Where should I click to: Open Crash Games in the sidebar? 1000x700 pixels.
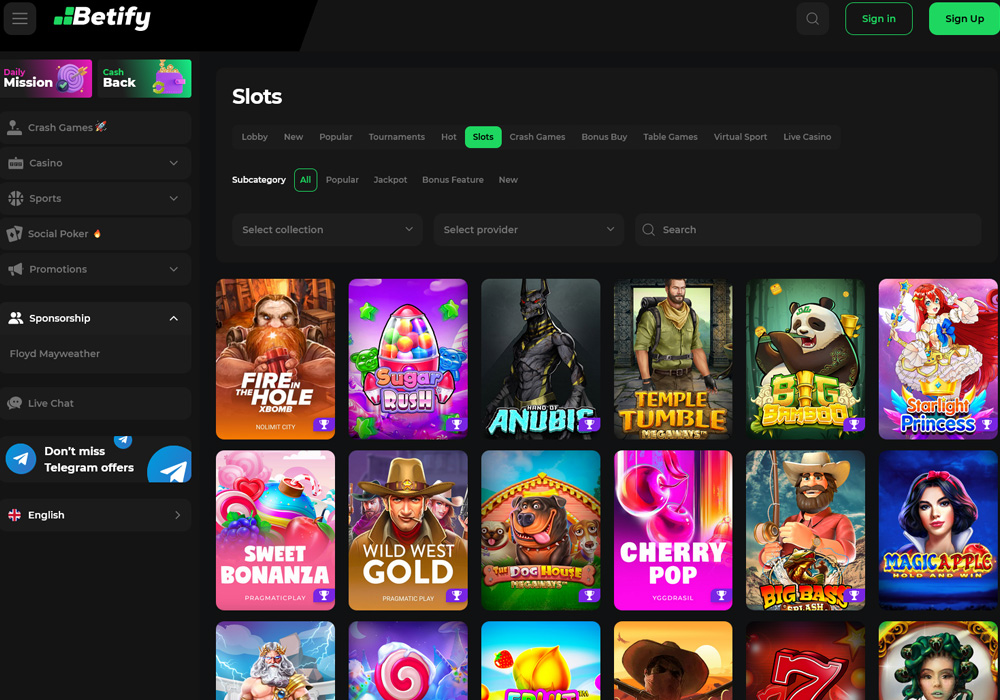coord(96,128)
